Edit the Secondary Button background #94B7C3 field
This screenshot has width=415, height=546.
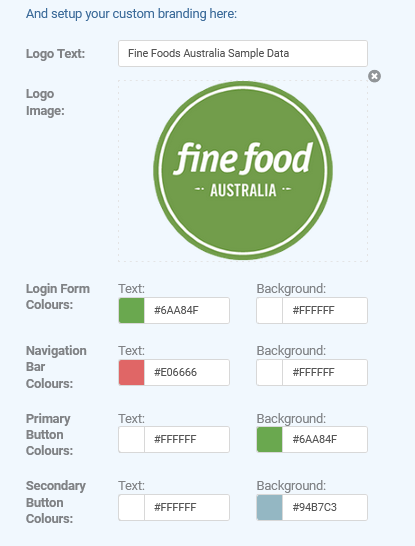(325, 507)
